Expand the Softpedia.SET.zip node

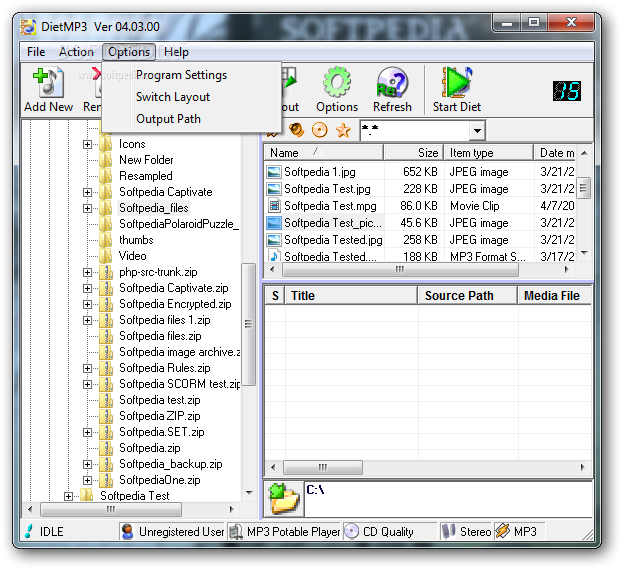[x=87, y=433]
